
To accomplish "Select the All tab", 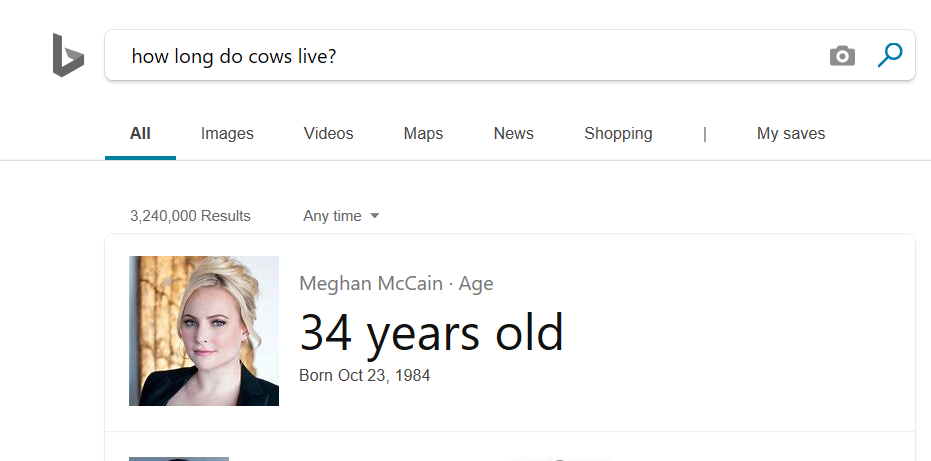I will (140, 134).
